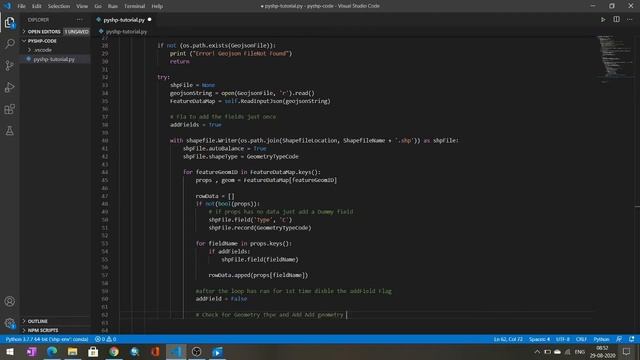Screen dimensions: 640x360
Task: Click the VS Code logo in title bar
Action: pos(7,6)
